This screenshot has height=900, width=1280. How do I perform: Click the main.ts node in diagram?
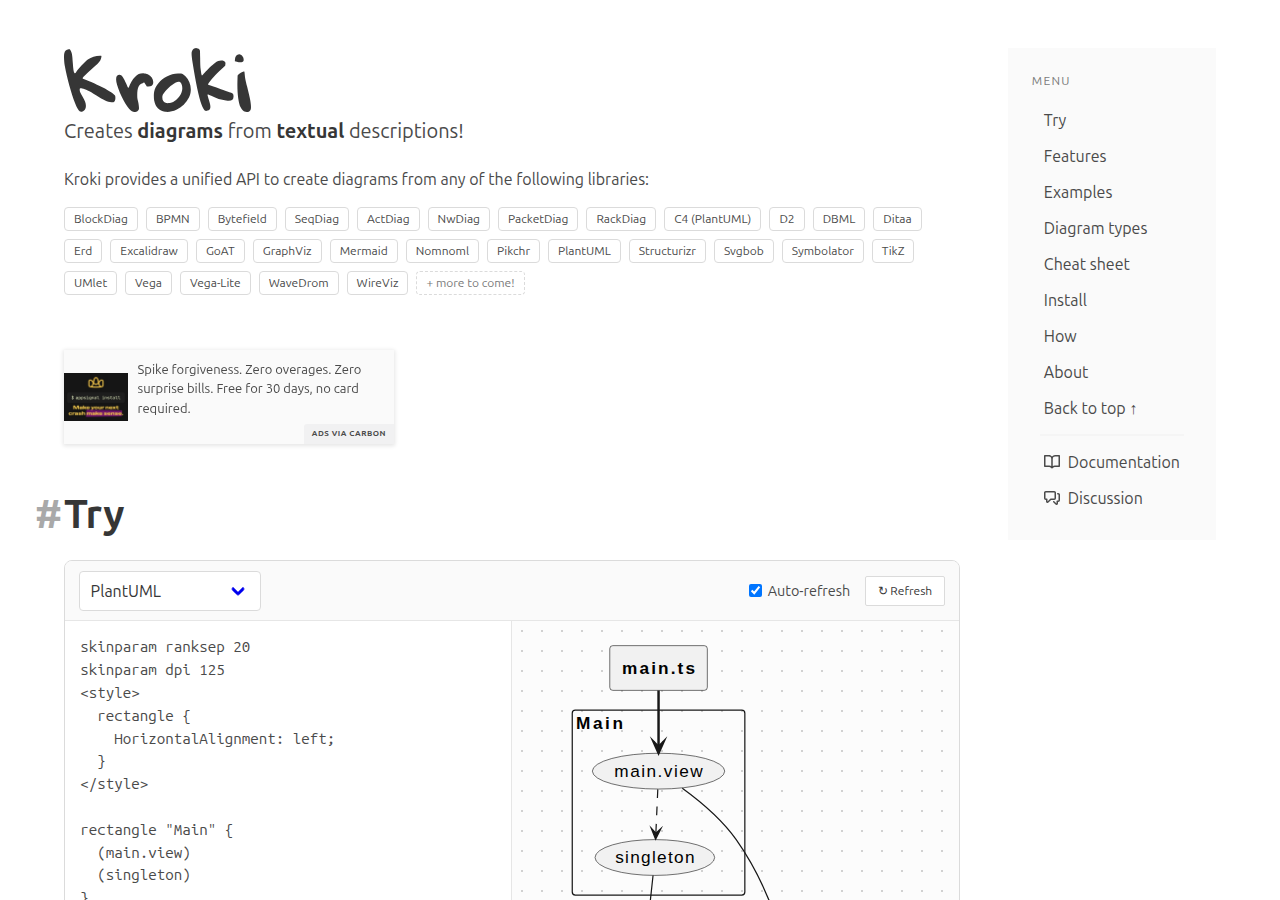tap(658, 668)
